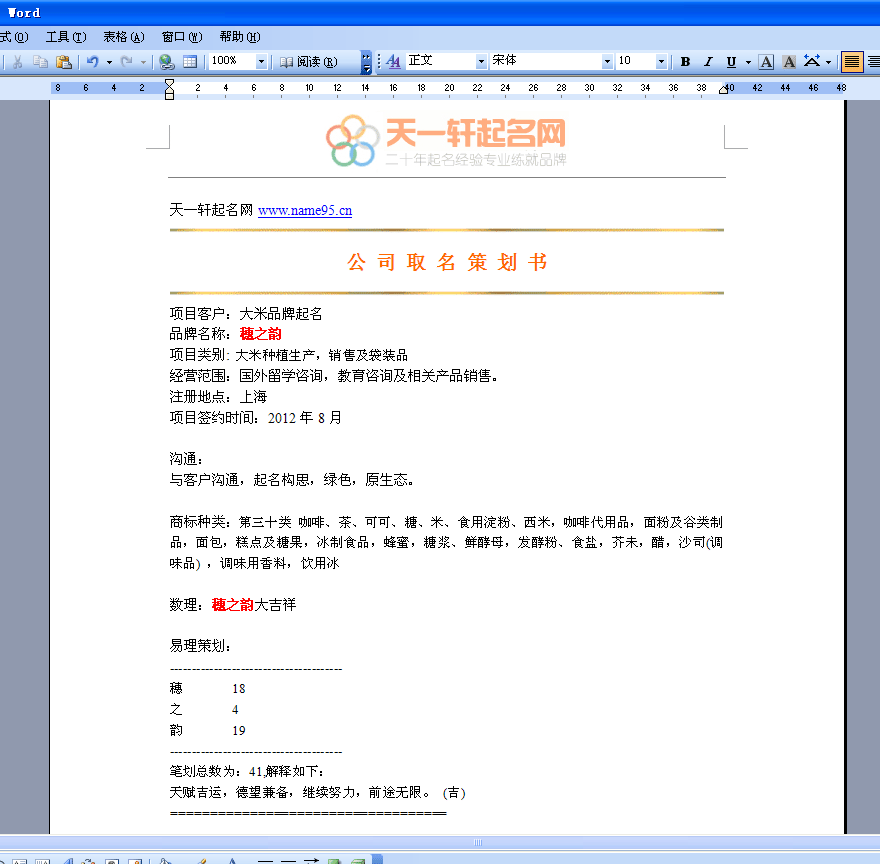This screenshot has width=880, height=864.
Task: Expand the Redo history dropdown arrow
Action: coord(143,62)
